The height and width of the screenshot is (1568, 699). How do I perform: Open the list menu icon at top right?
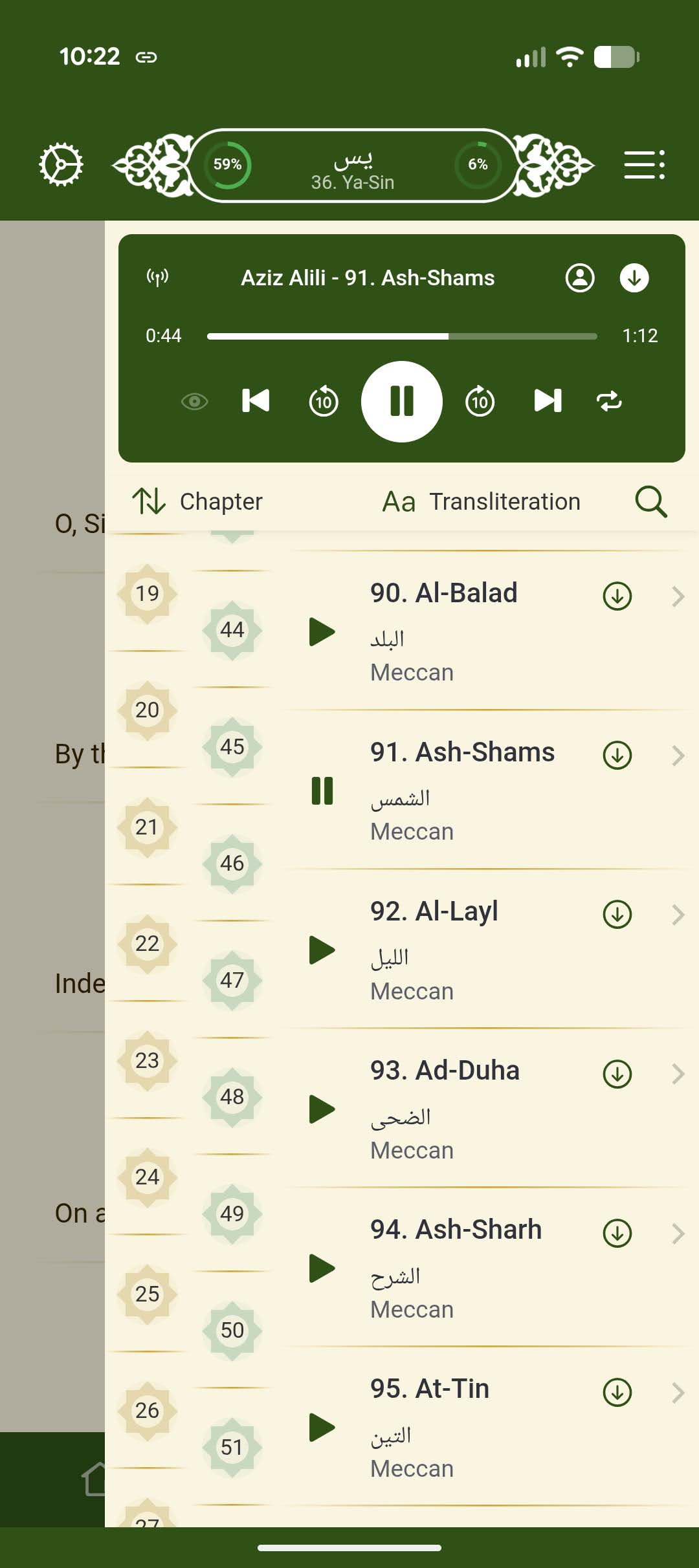pyautogui.click(x=644, y=165)
